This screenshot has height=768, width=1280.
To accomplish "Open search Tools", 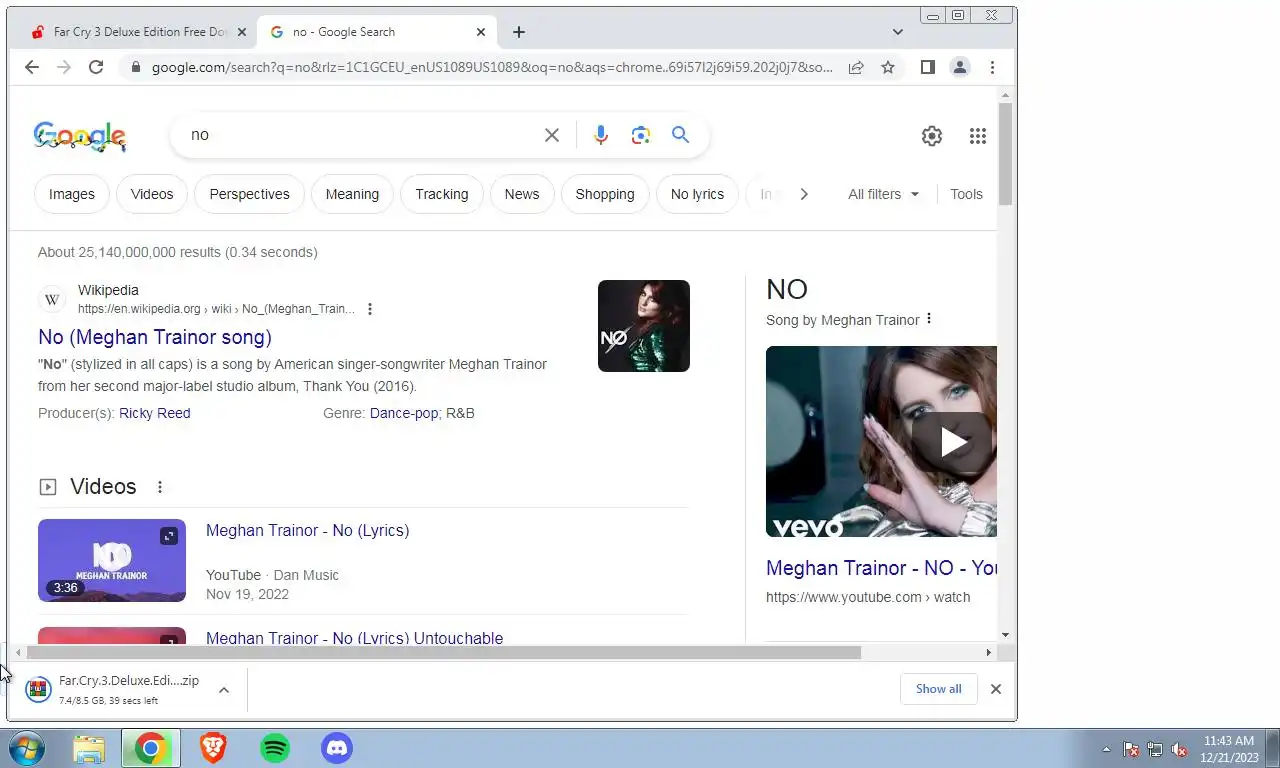I will [x=966, y=194].
